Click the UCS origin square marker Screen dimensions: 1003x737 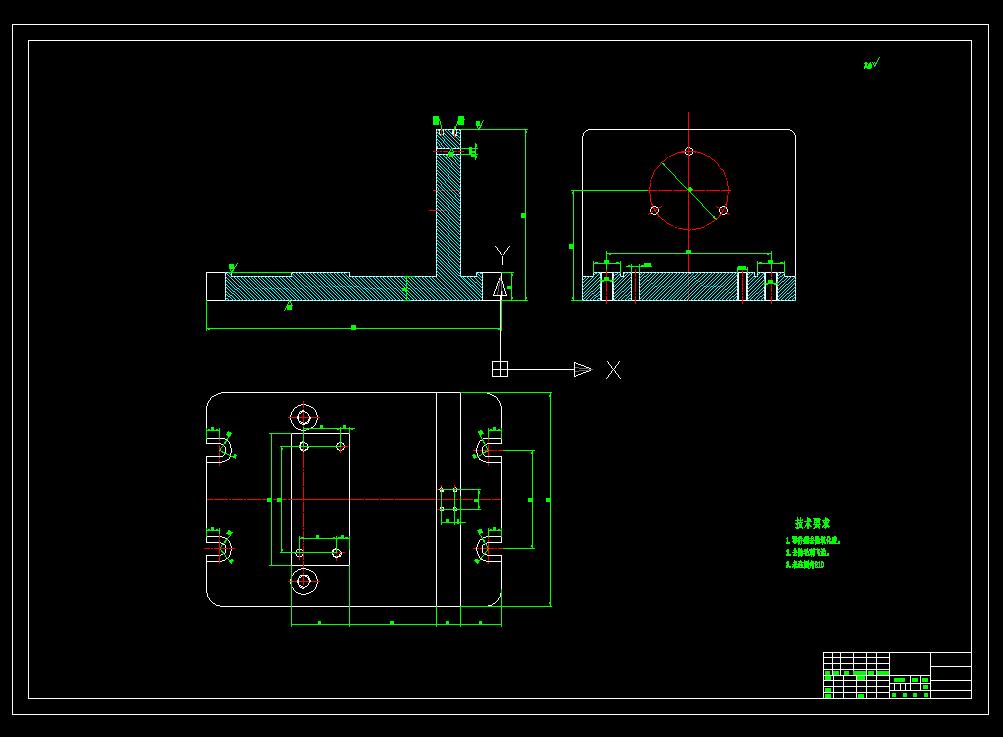pos(500,369)
